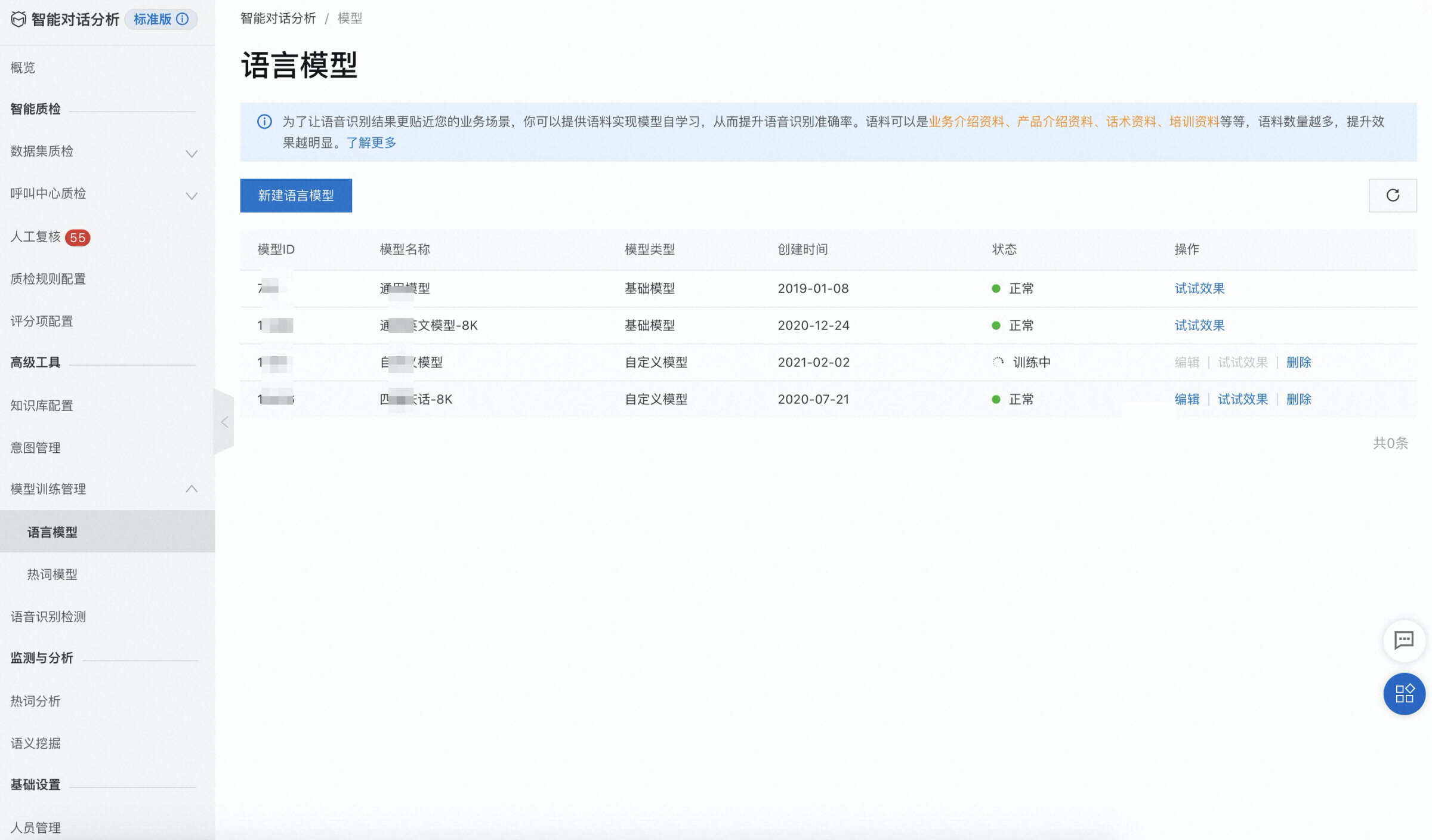Click 新建语言模型 button
1432x840 pixels.
[x=296, y=195]
